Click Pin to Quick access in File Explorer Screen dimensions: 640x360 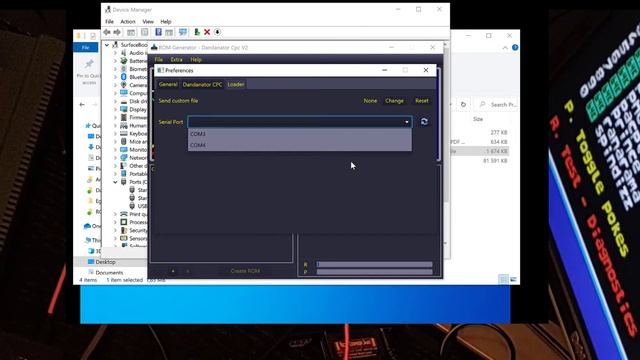tap(89, 72)
